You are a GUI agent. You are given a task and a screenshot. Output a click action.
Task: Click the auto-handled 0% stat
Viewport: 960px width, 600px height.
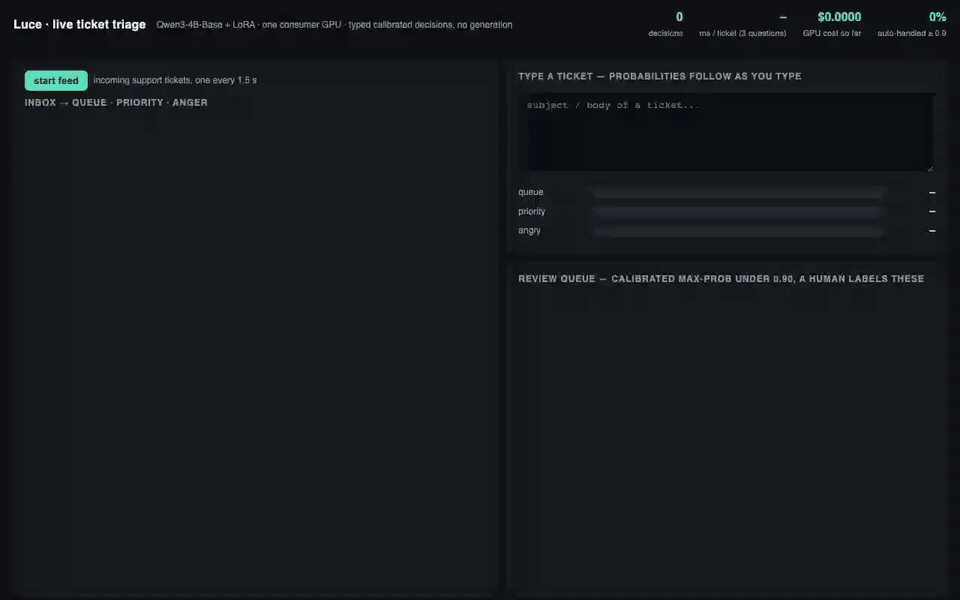912,24
